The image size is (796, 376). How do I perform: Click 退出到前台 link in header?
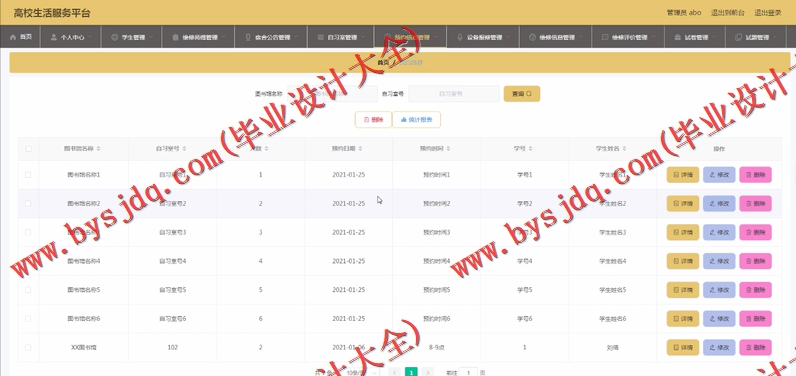(x=727, y=13)
